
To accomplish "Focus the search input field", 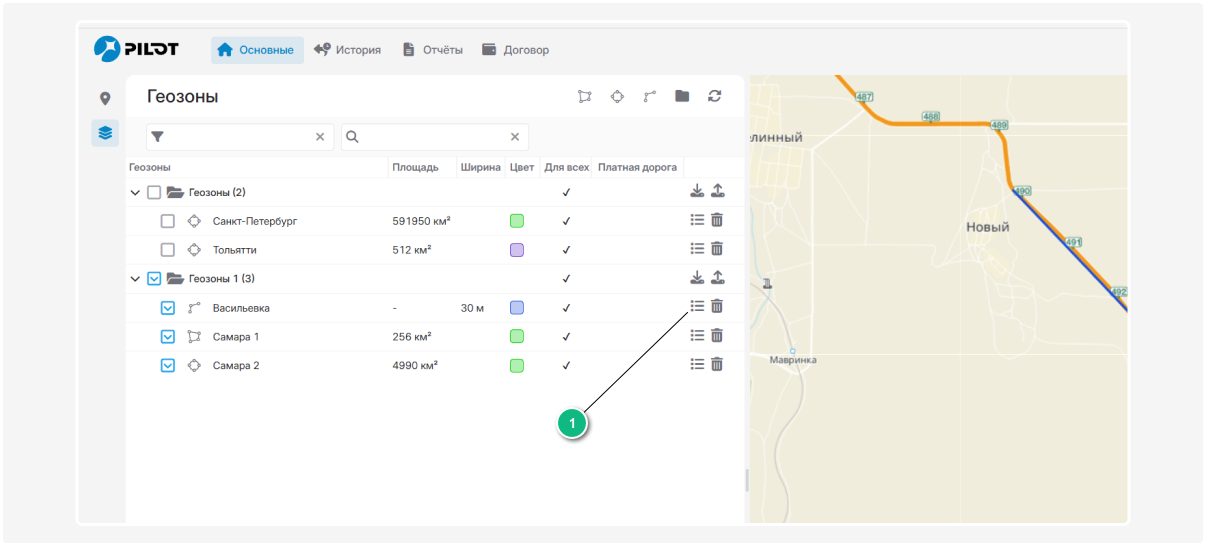I will coord(435,137).
